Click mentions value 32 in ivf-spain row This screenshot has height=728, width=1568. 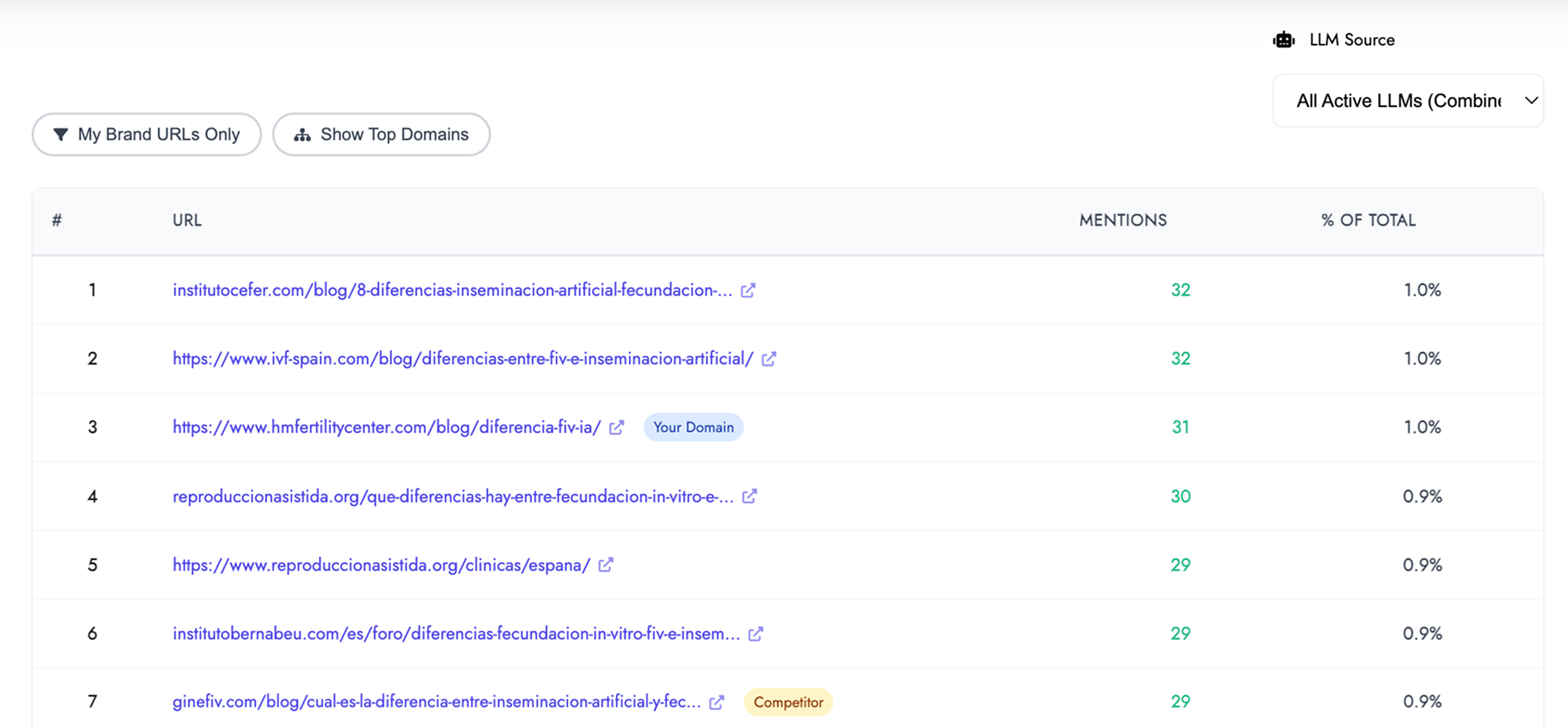tap(1180, 359)
